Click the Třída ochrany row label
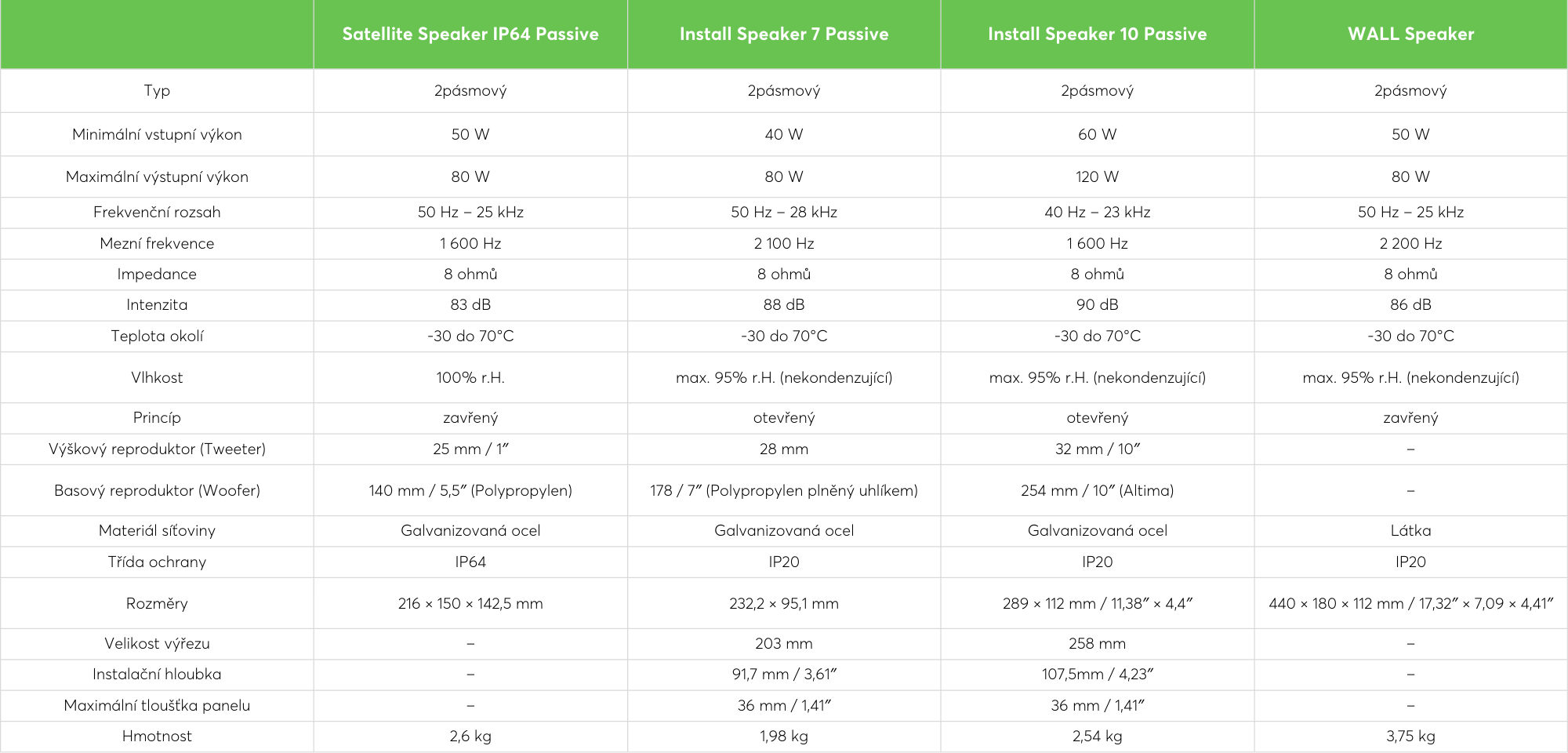Screen dimensions: 1568x753 [x=157, y=562]
